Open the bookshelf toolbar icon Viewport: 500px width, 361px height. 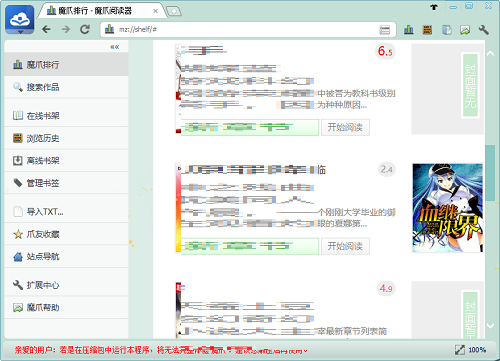coord(446,30)
